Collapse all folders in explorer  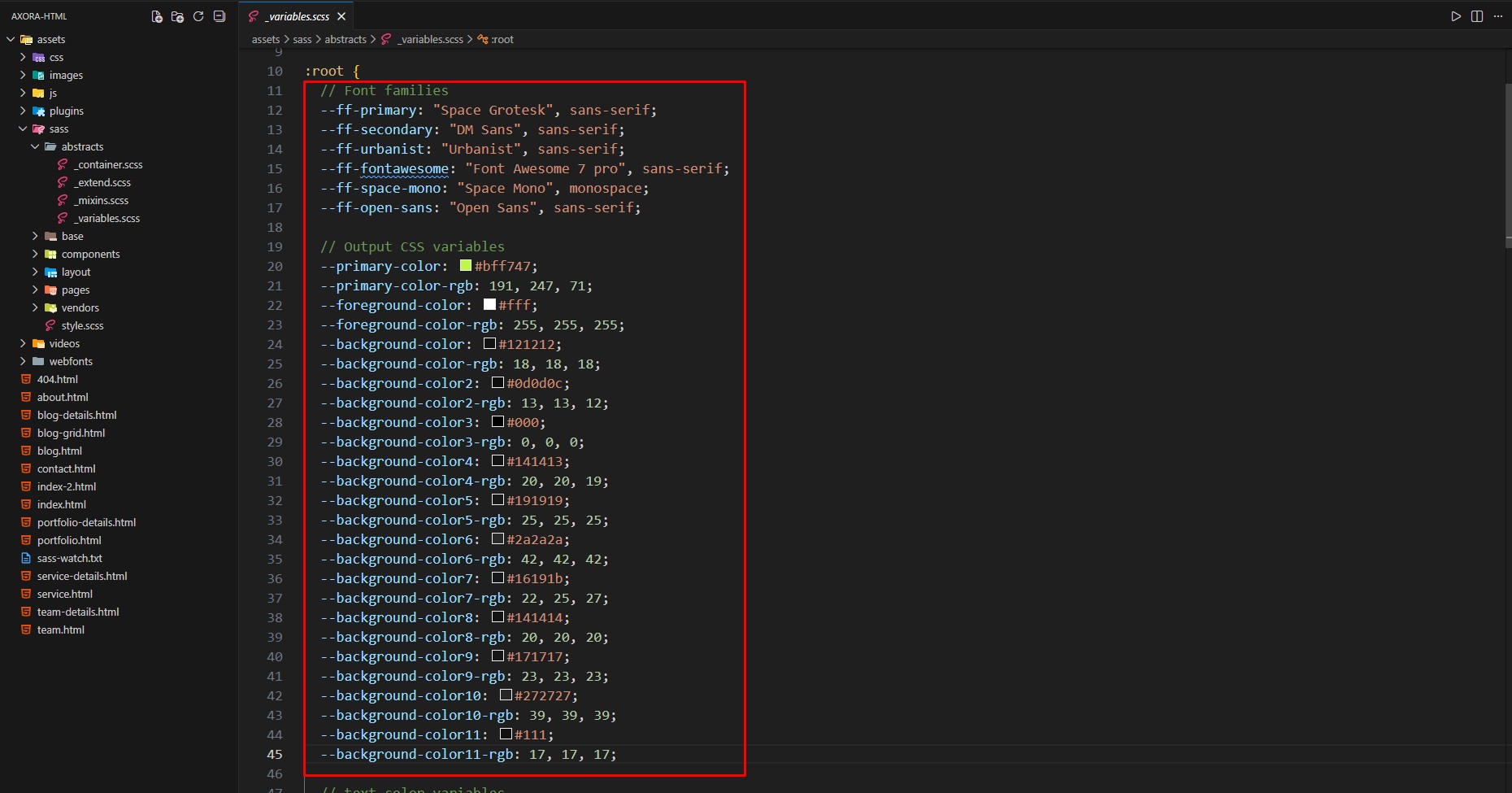coord(219,16)
